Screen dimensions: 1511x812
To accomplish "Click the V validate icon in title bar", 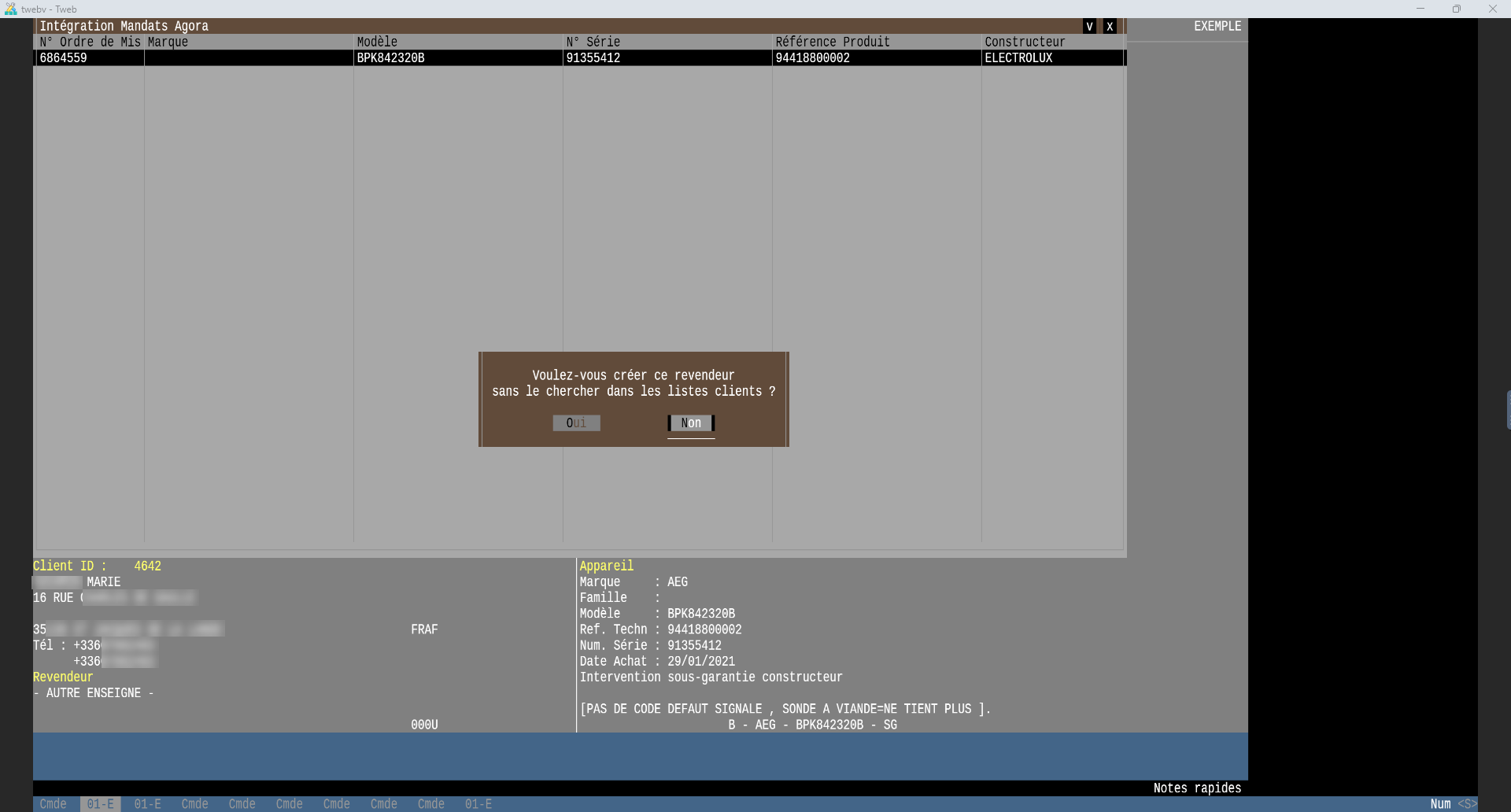I will click(1089, 27).
